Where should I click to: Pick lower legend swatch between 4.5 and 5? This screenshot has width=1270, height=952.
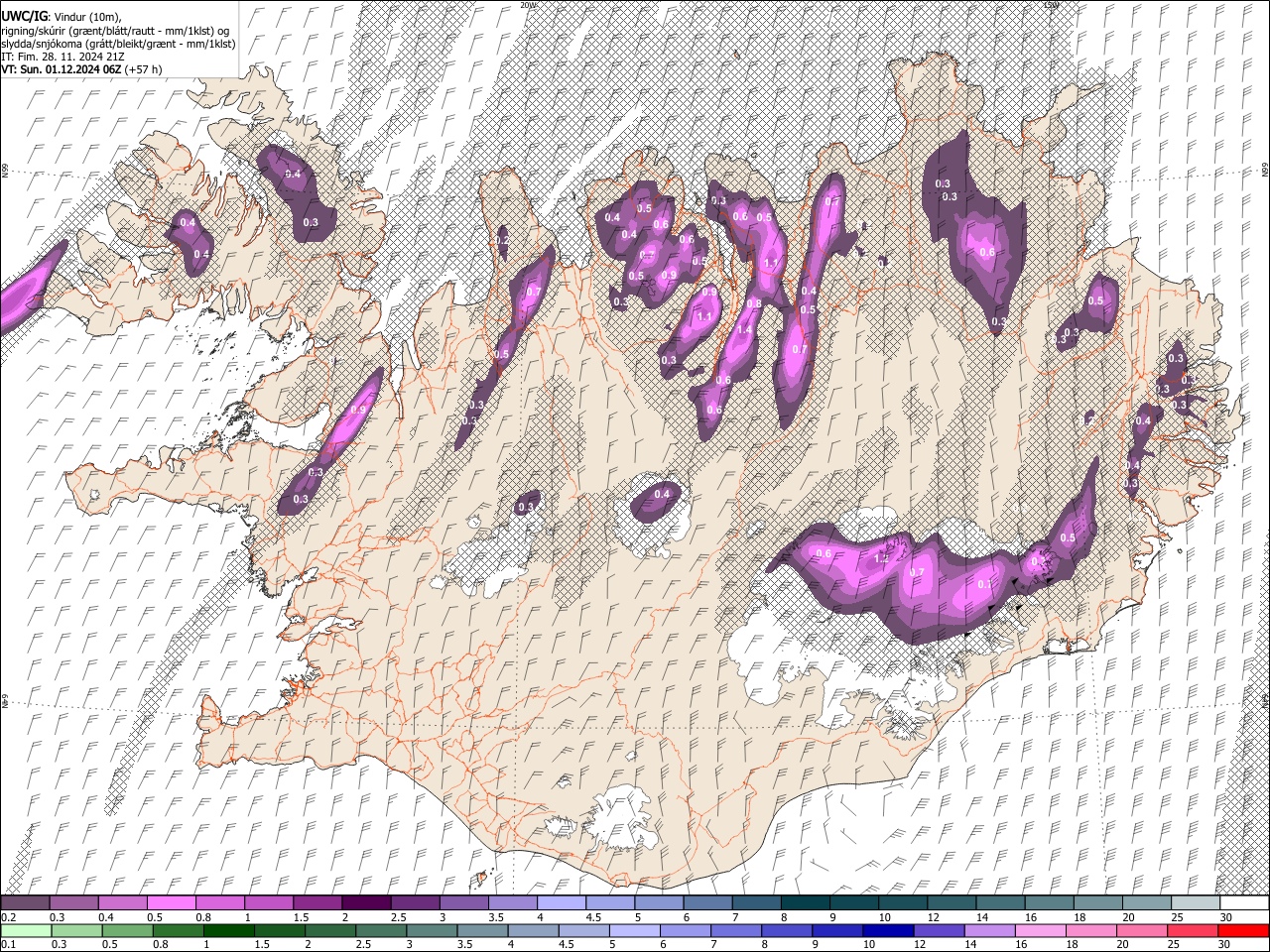coord(583,930)
